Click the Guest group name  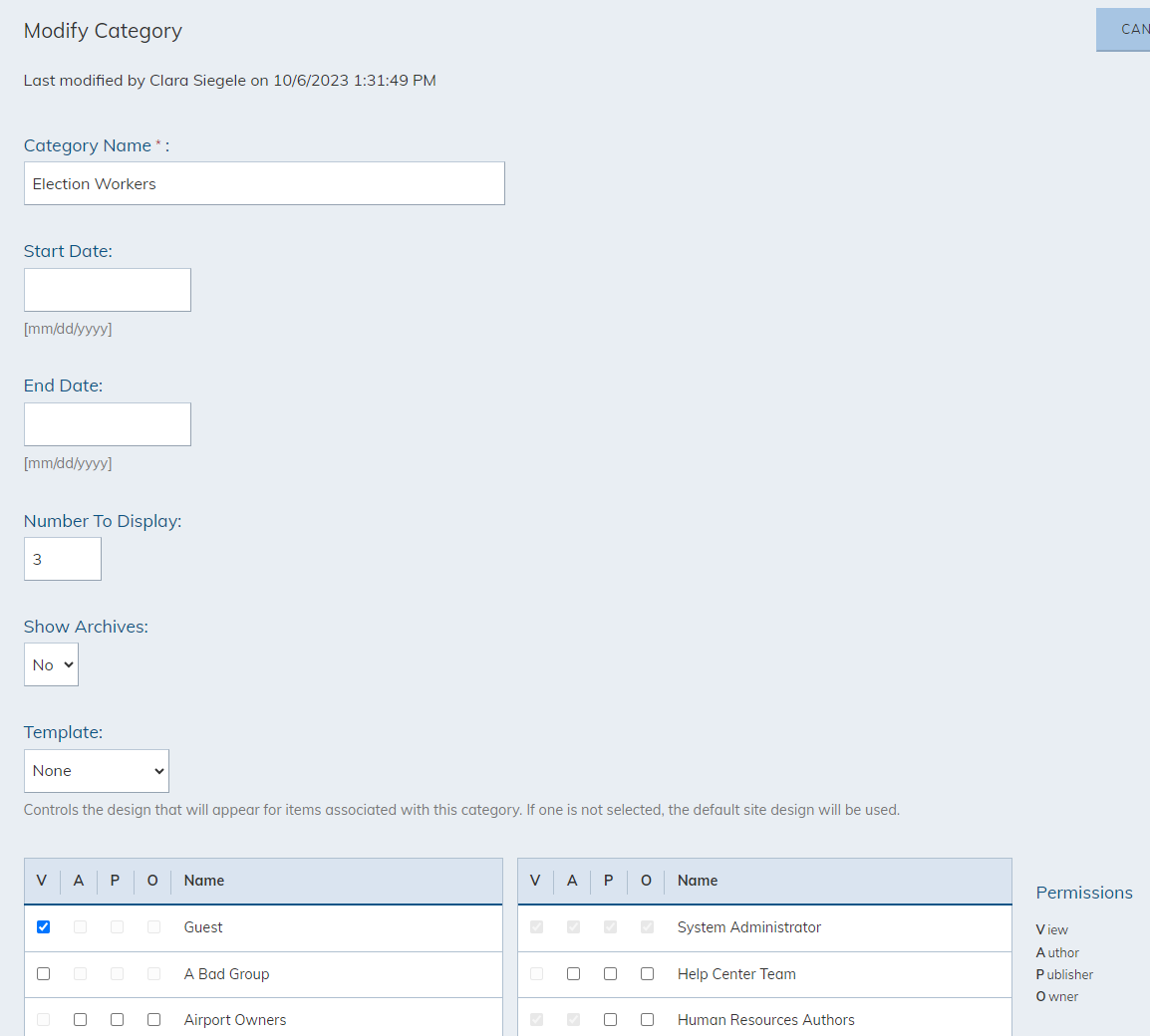coord(203,926)
